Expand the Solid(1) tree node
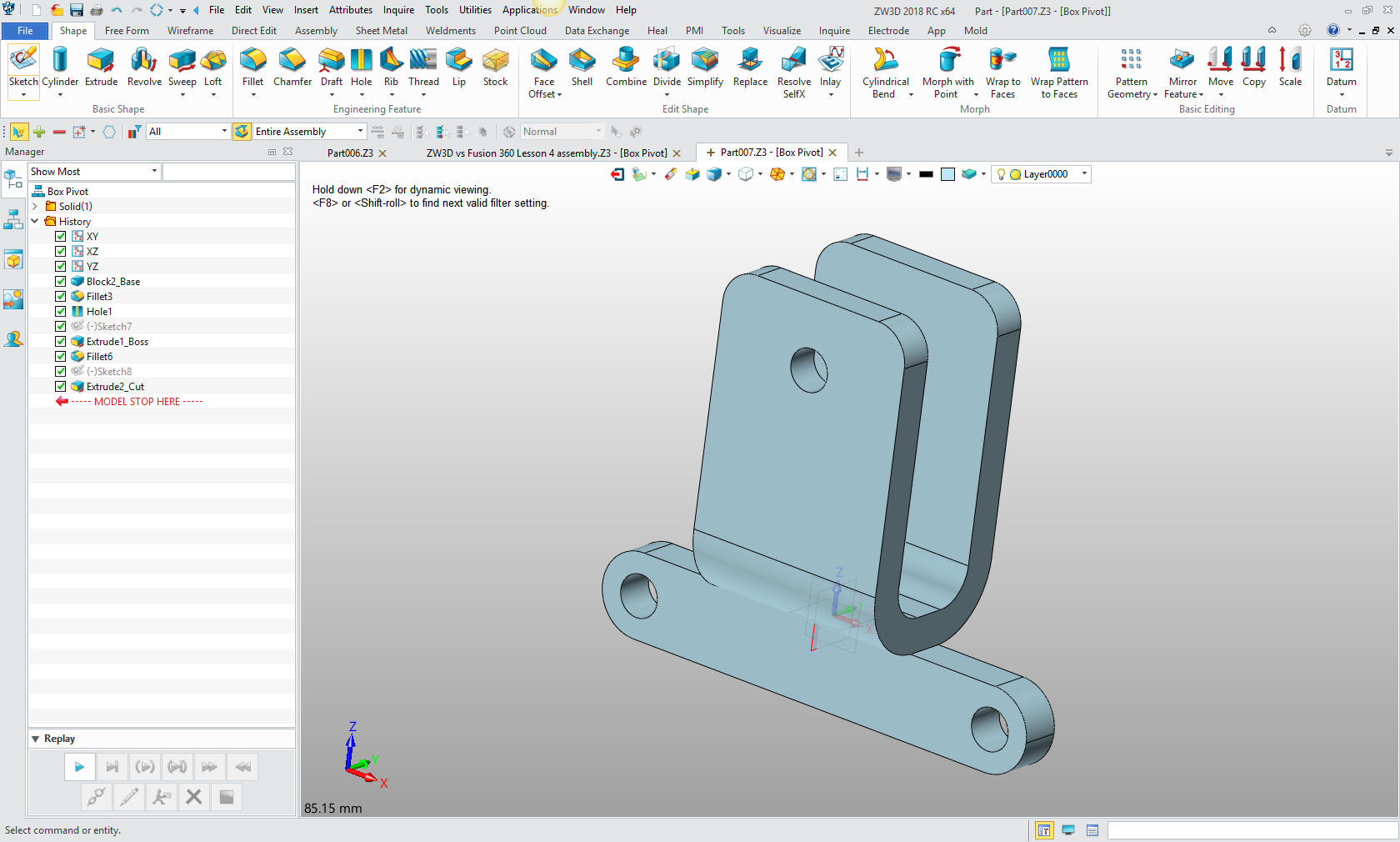The height and width of the screenshot is (842, 1400). (x=35, y=207)
